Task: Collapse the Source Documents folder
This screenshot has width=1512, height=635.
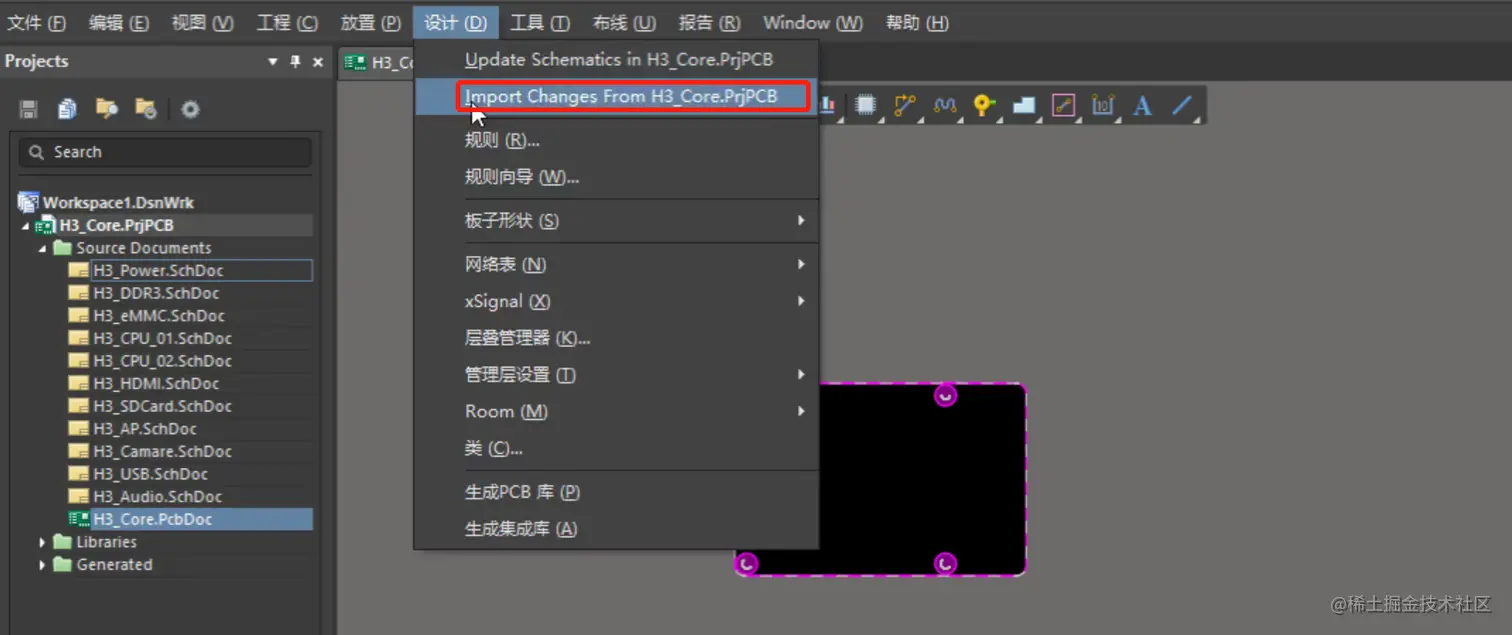Action: [x=40, y=247]
